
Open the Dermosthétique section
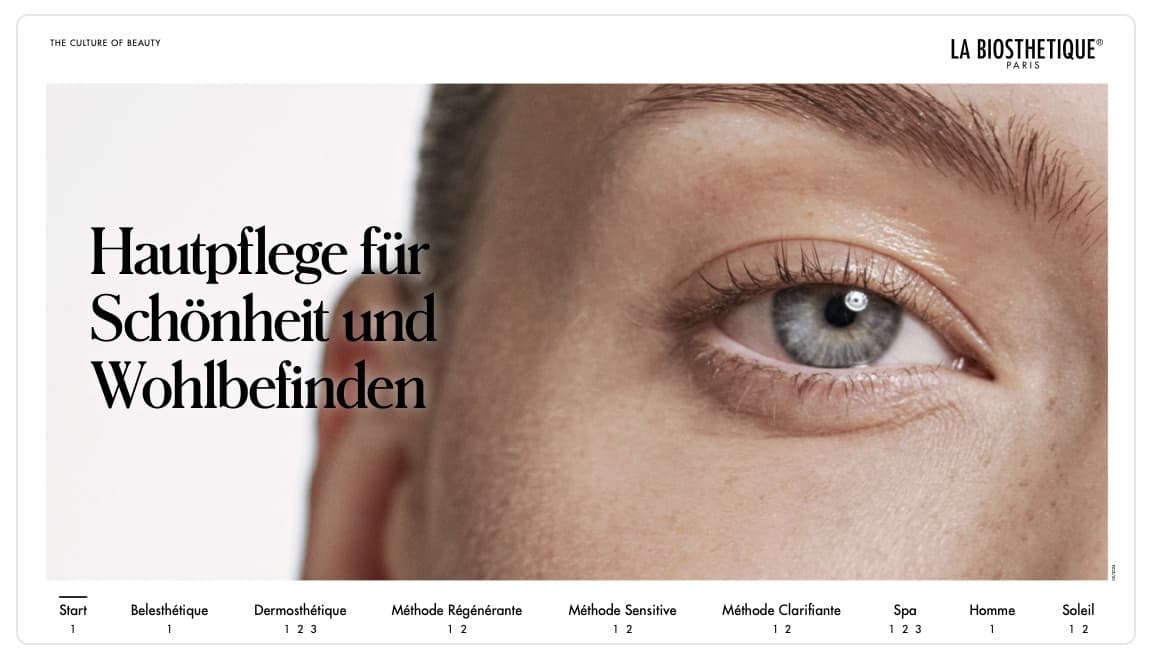[x=300, y=610]
